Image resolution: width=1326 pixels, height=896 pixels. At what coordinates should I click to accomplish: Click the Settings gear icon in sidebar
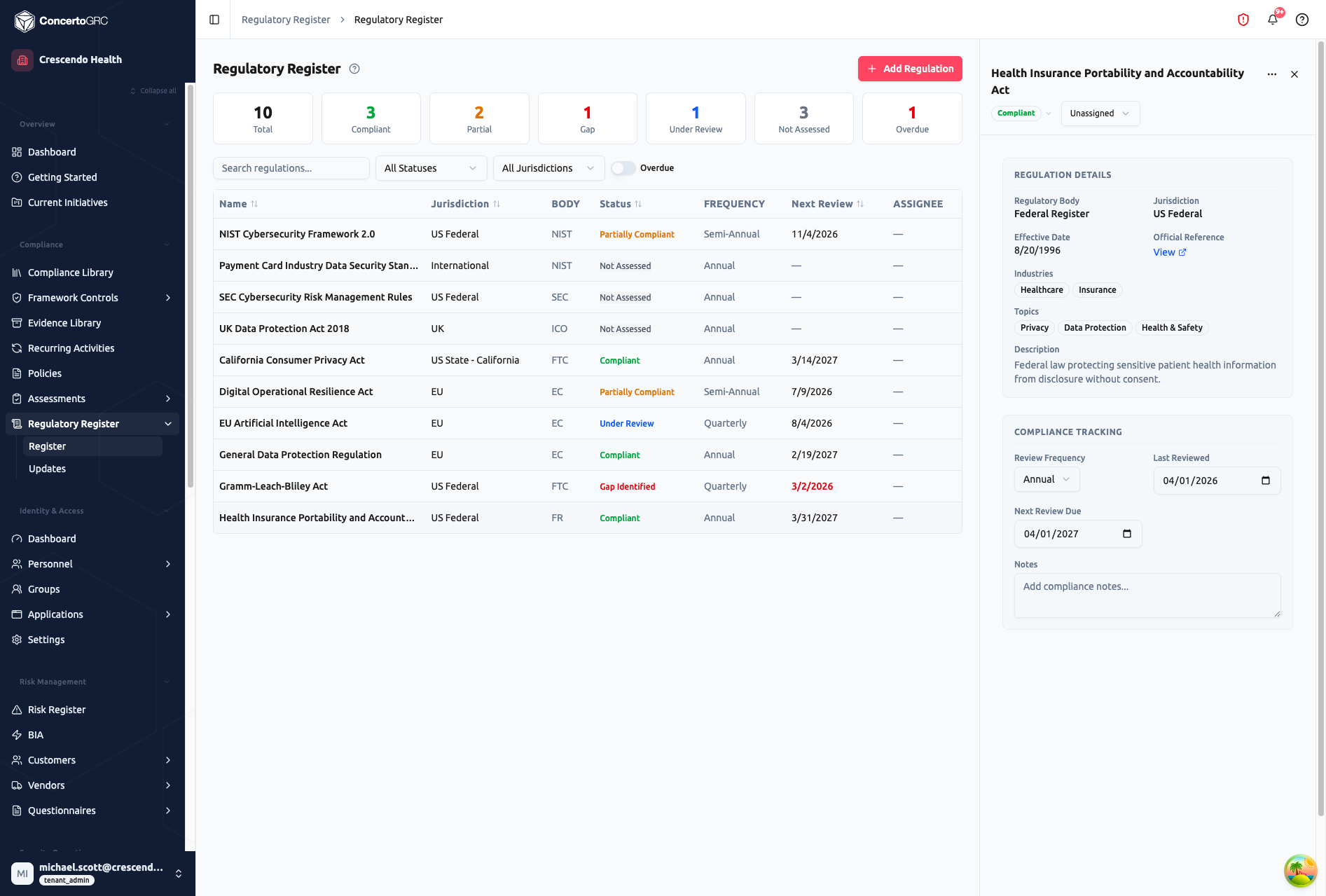tap(17, 640)
